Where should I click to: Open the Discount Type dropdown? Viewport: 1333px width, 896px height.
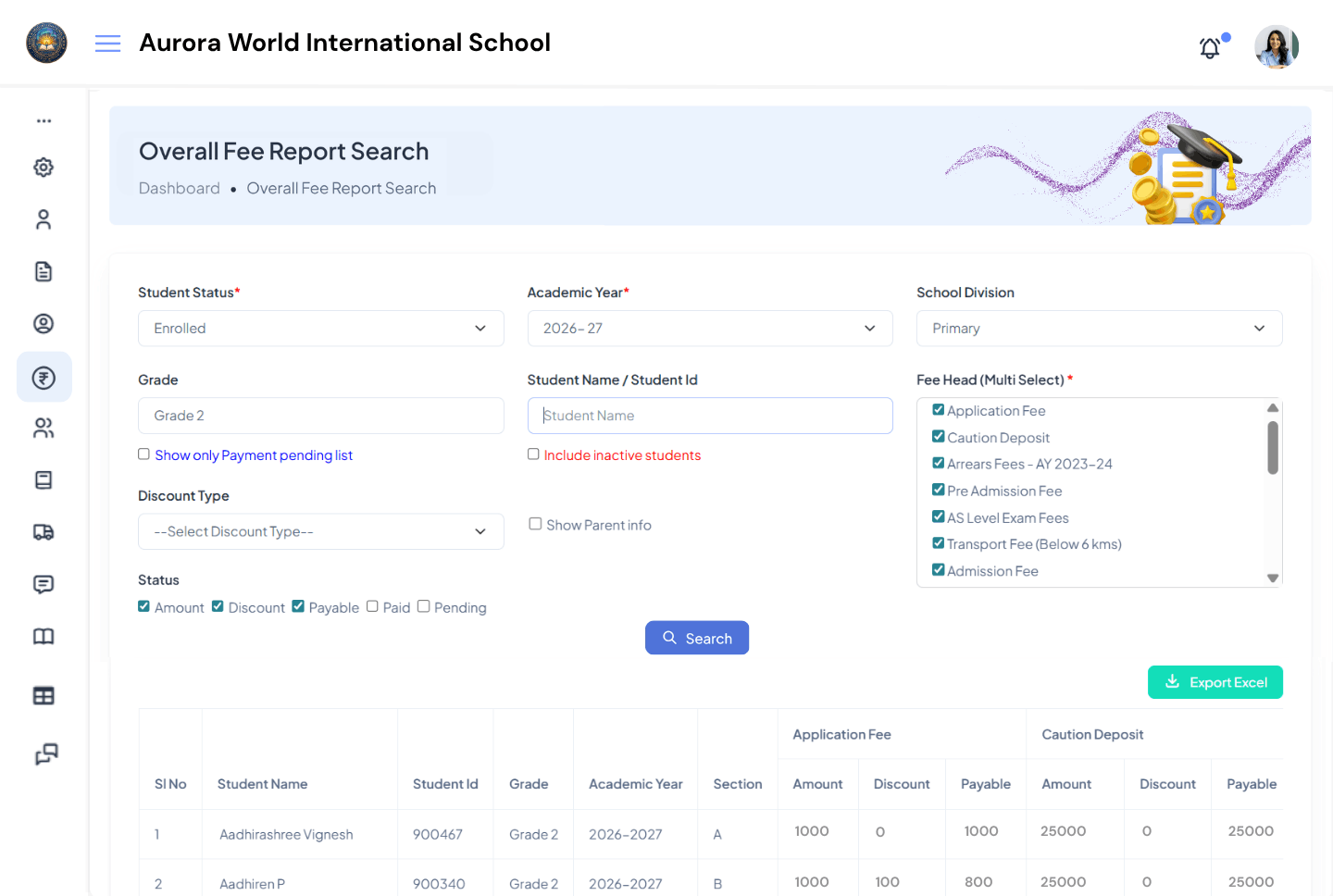[320, 531]
